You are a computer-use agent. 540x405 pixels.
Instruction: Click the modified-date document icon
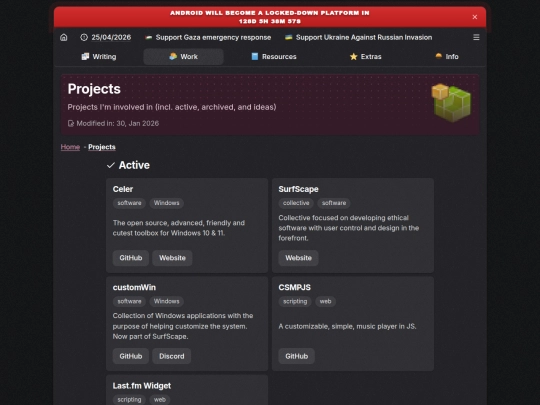[71, 123]
